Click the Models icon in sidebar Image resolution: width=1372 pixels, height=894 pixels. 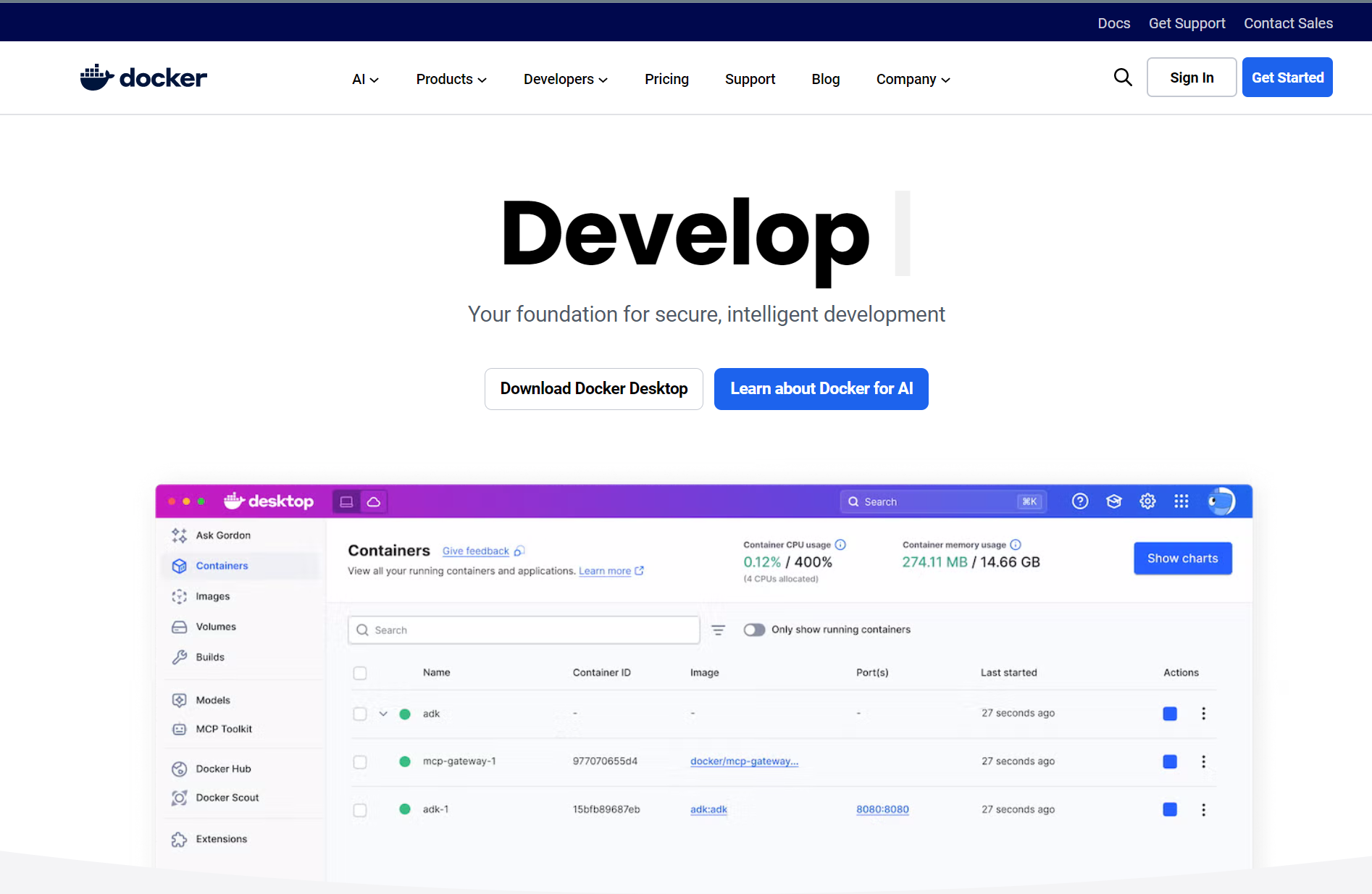[179, 700]
